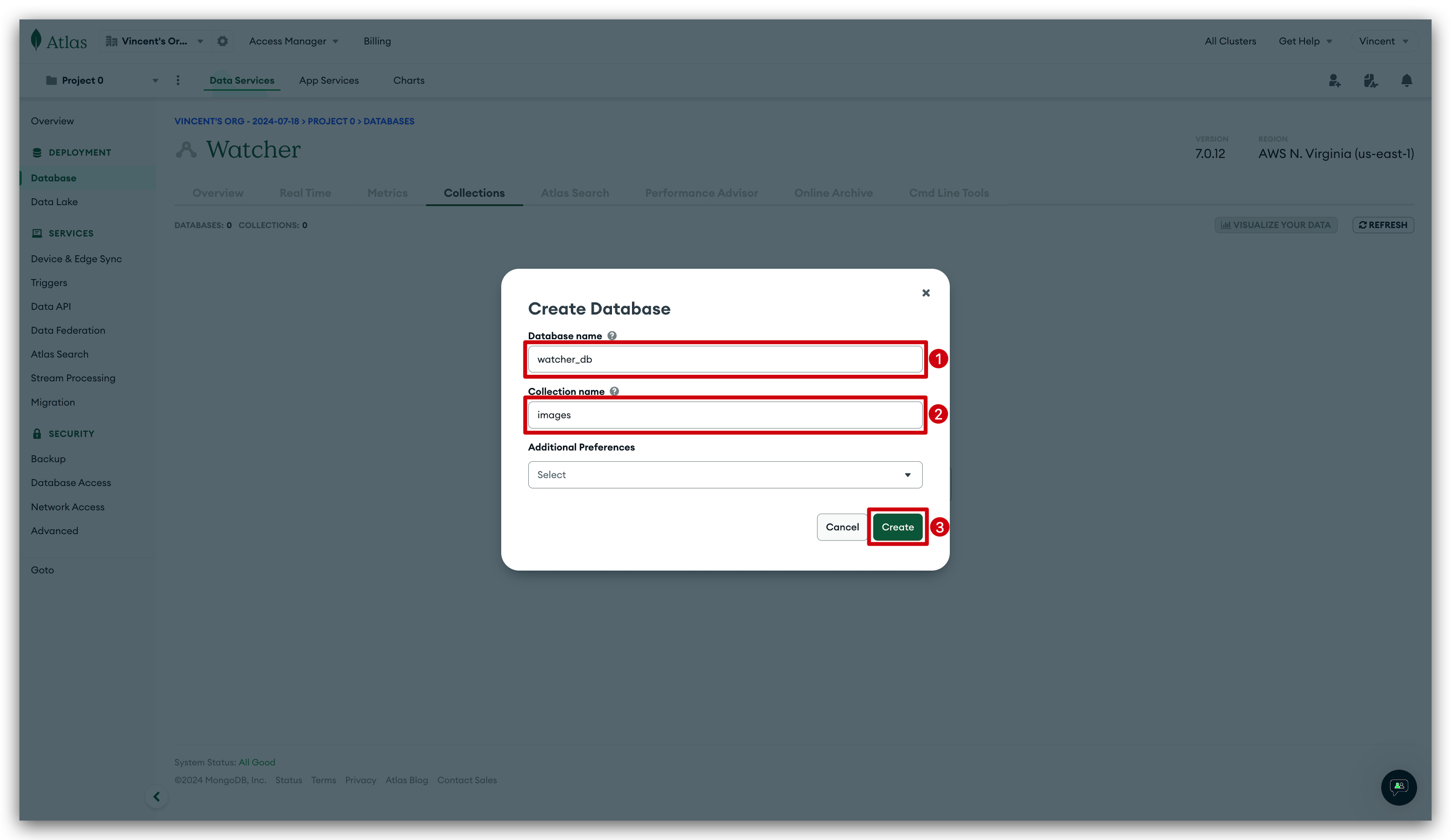Screen dimensions: 1451x840
Task: Click All Good system status link
Action: 257,762
